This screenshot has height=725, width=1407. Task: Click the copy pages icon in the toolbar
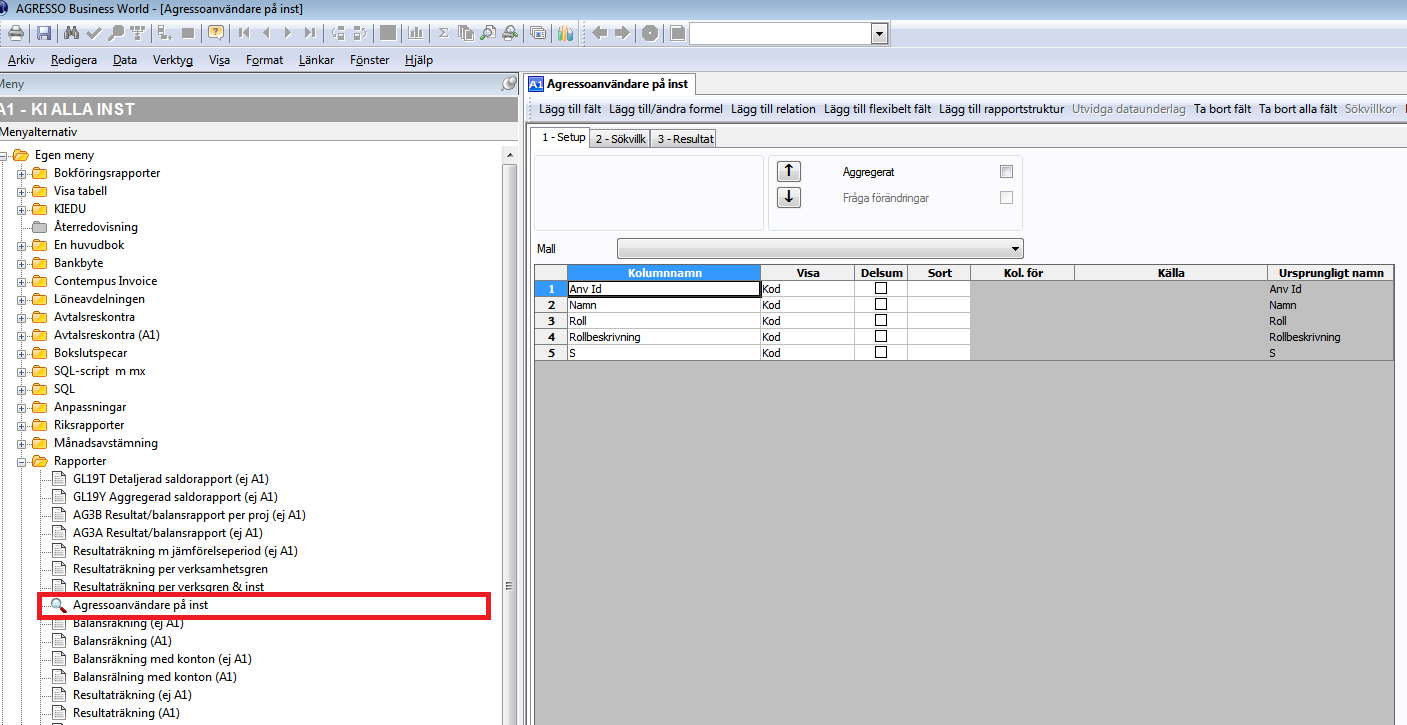465,33
